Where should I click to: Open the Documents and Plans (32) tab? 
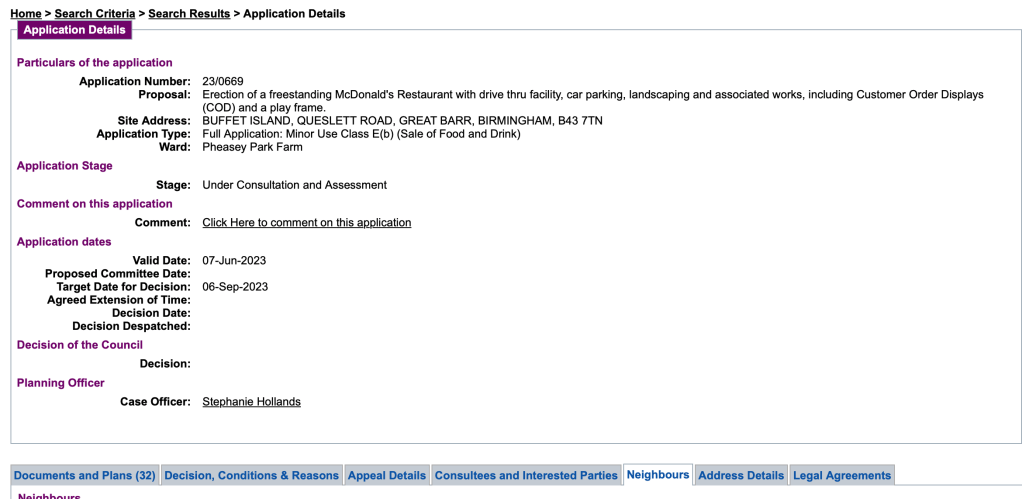pyautogui.click(x=85, y=476)
